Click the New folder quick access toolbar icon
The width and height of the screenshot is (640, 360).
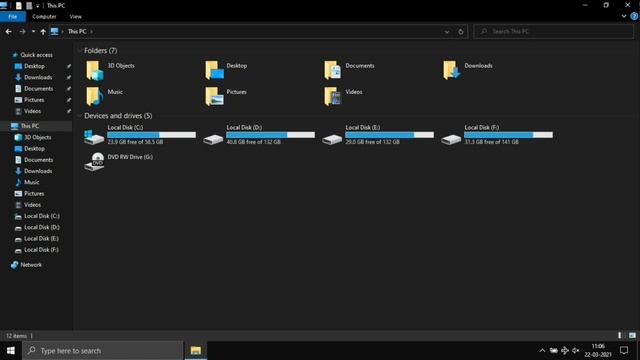coord(29,6)
